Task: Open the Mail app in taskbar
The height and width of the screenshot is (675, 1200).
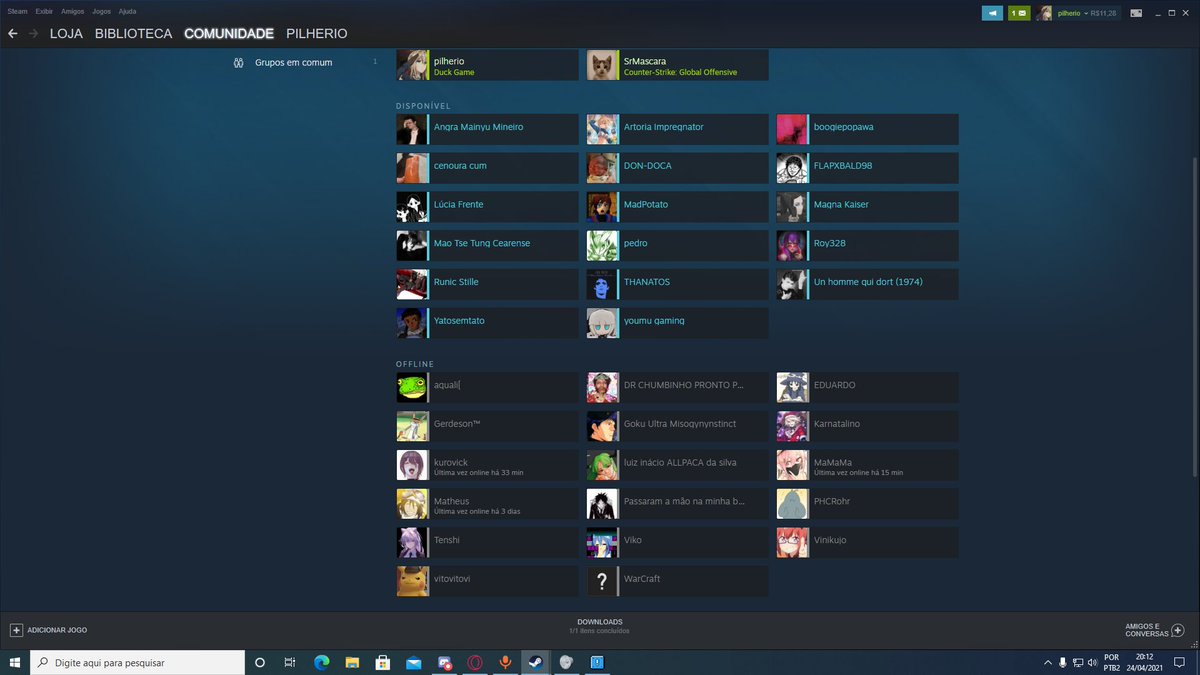Action: [x=413, y=662]
